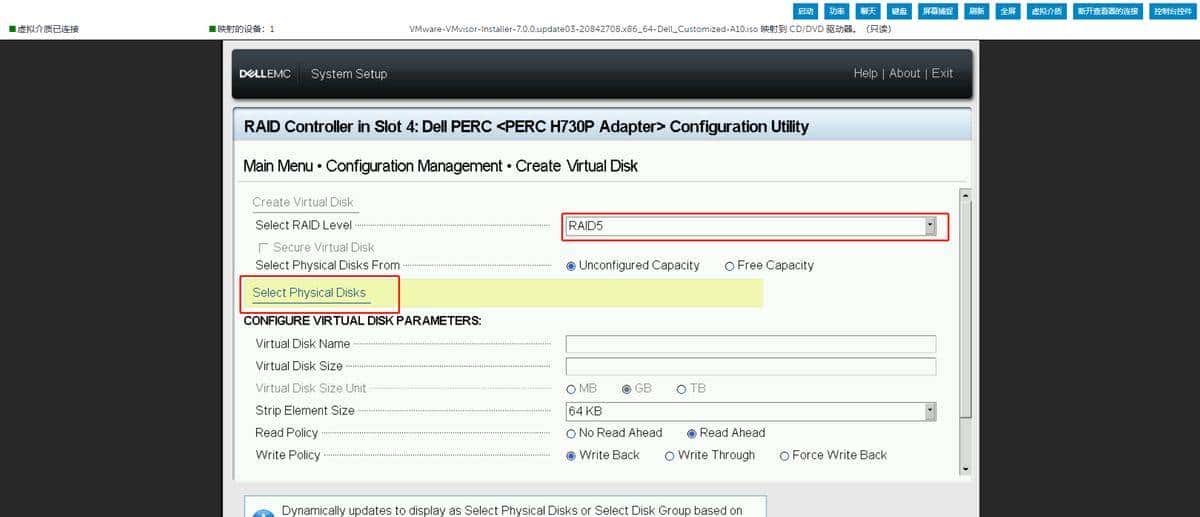The height and width of the screenshot is (517, 1200).
Task: Open the 虚拟介质 virtual media button
Action: coord(1047,11)
